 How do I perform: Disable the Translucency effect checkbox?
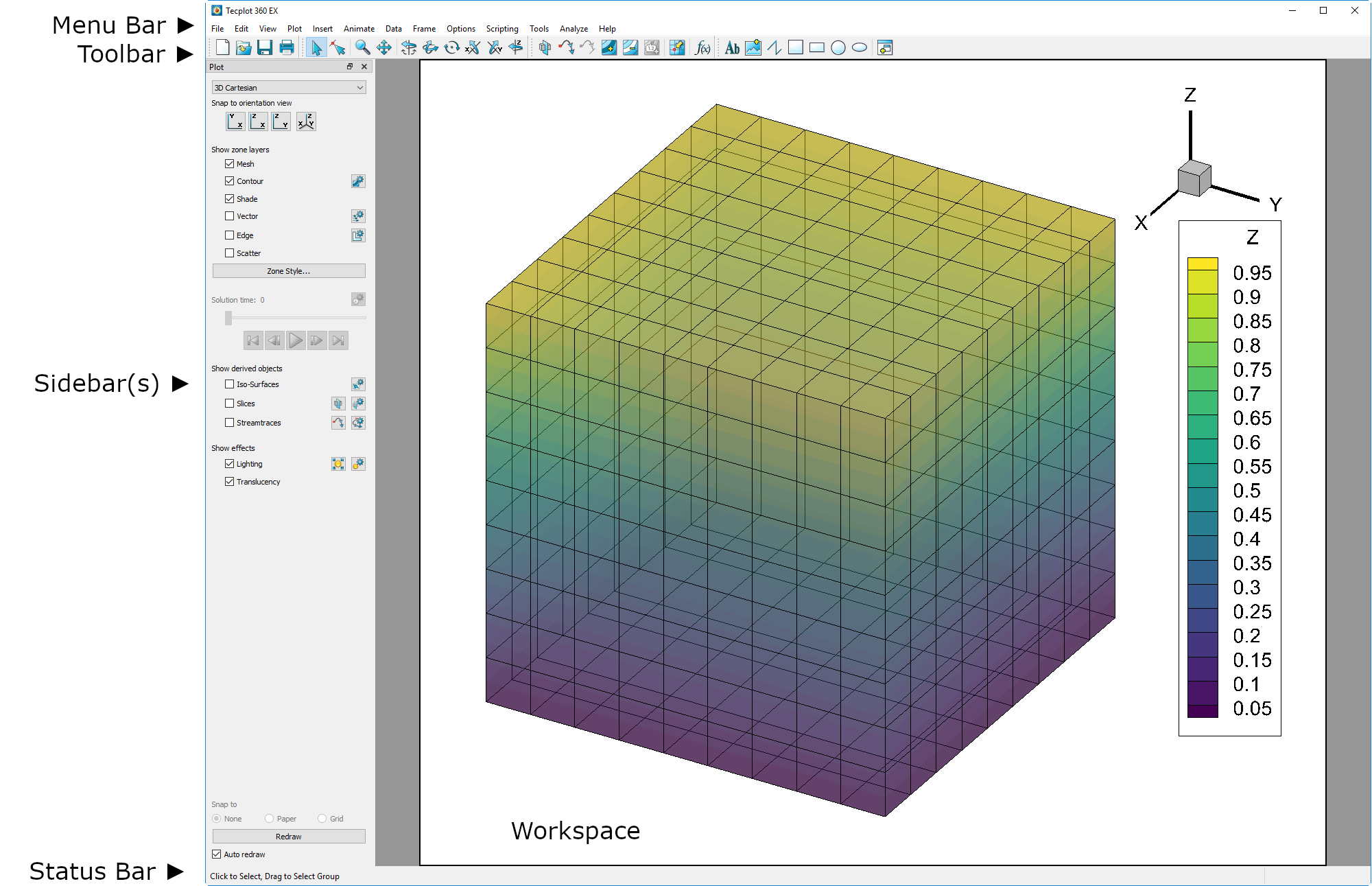pos(230,482)
